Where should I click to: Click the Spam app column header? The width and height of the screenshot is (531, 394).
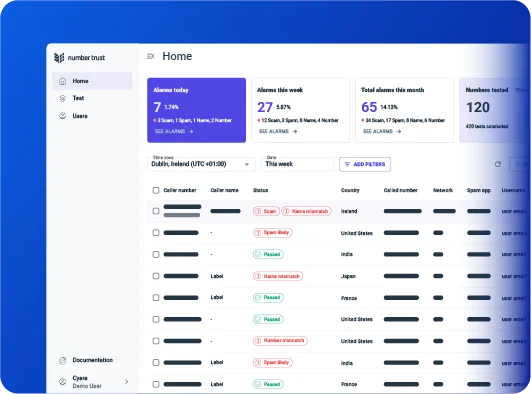pos(479,190)
